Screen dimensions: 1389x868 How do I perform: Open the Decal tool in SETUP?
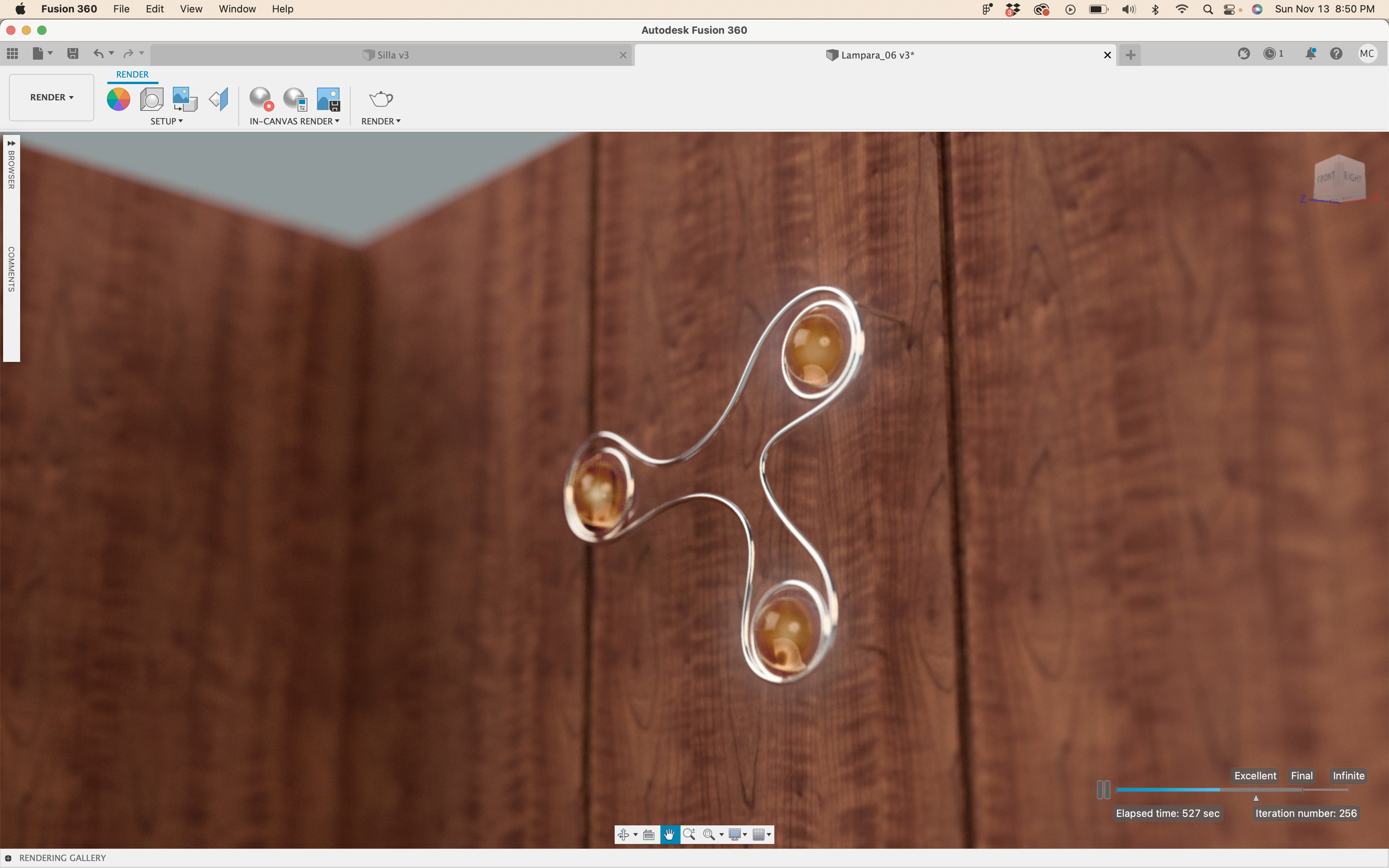185,99
